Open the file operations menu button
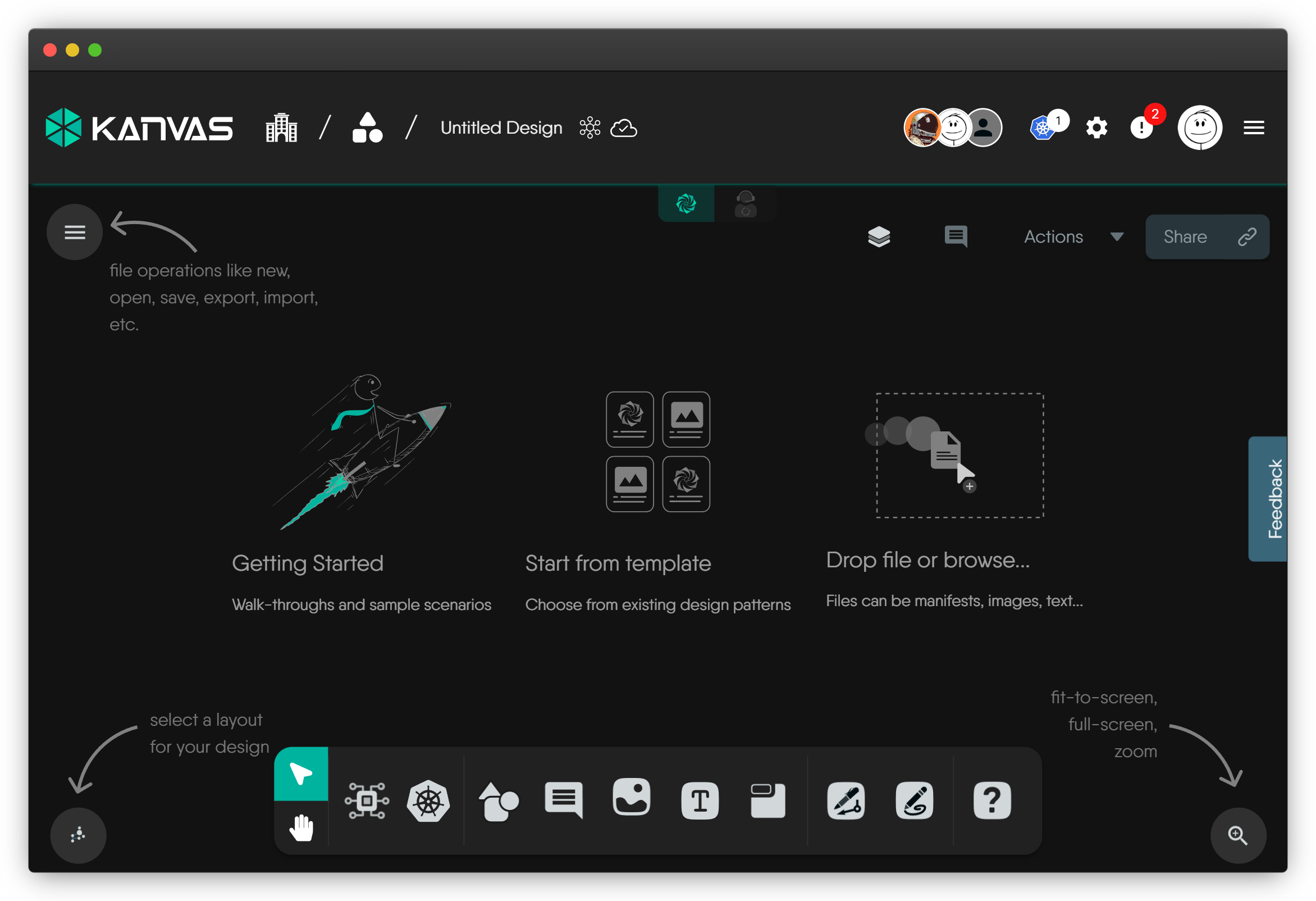This screenshot has height=901, width=1316. 75,232
